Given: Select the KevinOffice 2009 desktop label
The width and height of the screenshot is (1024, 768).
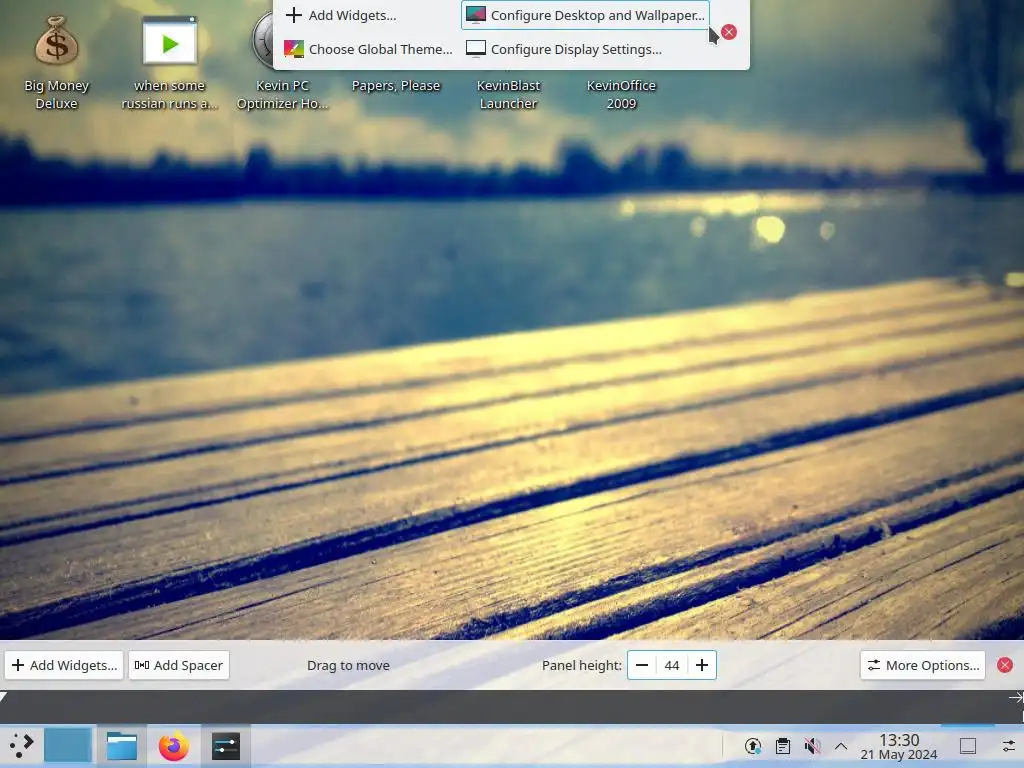Looking at the screenshot, I should (621, 94).
